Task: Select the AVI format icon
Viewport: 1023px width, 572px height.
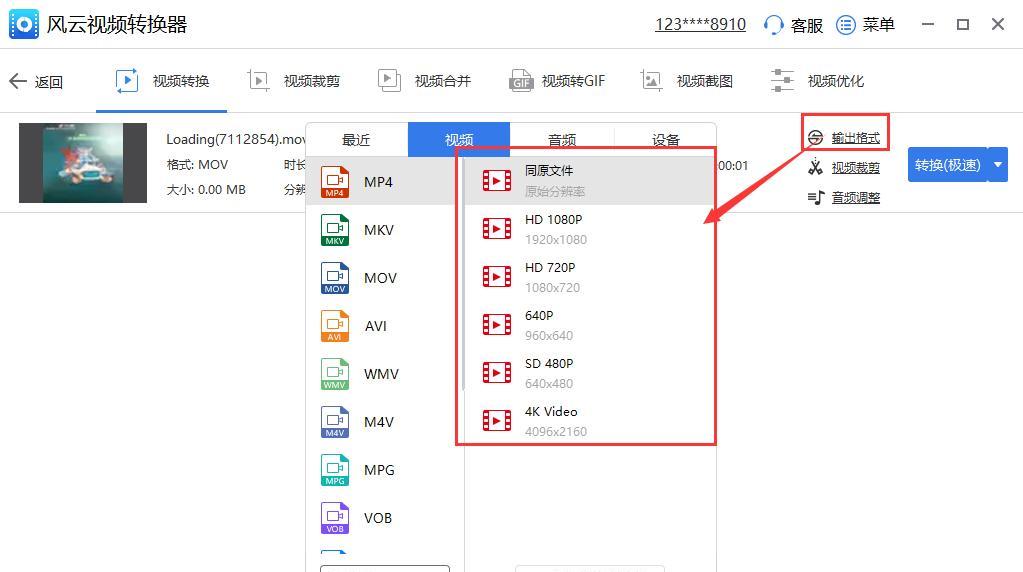Action: 335,326
